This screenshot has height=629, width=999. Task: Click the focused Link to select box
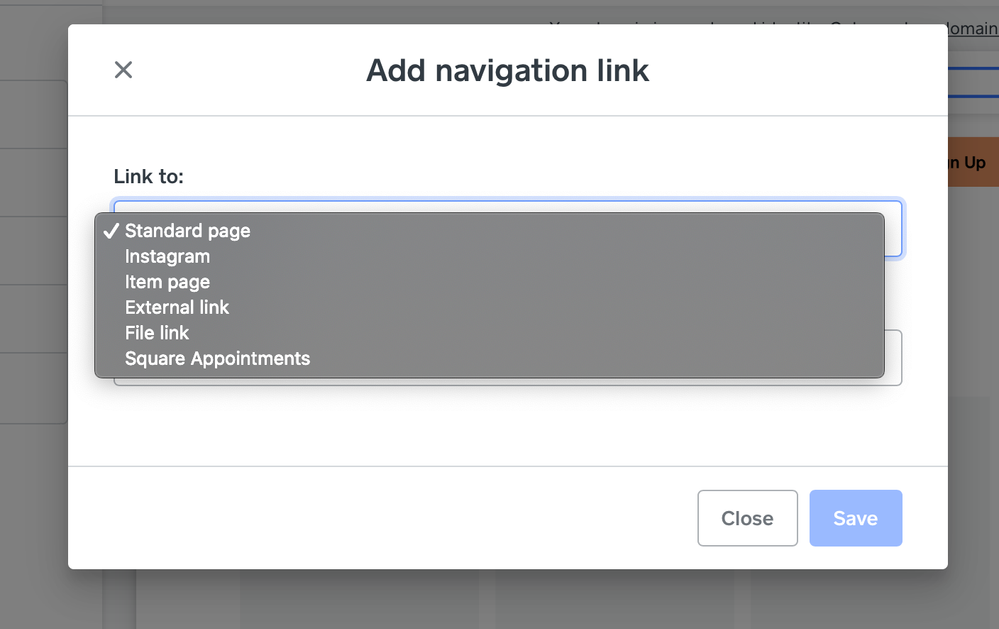coord(893,230)
